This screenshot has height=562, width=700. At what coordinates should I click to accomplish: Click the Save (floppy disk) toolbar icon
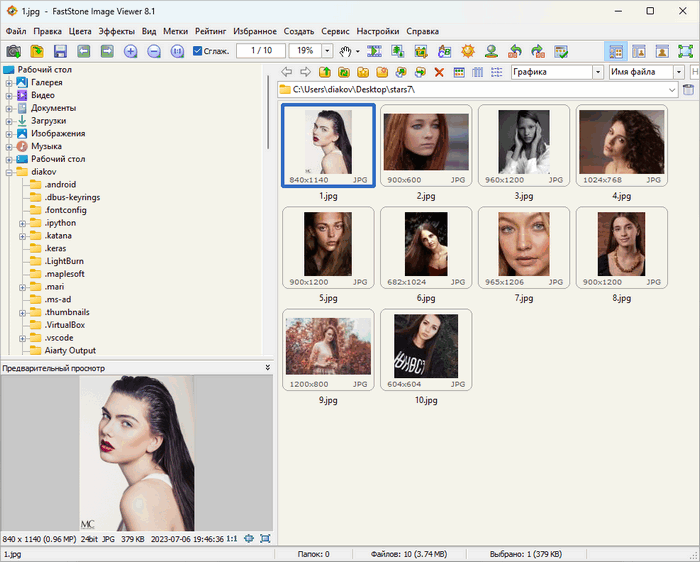point(60,51)
